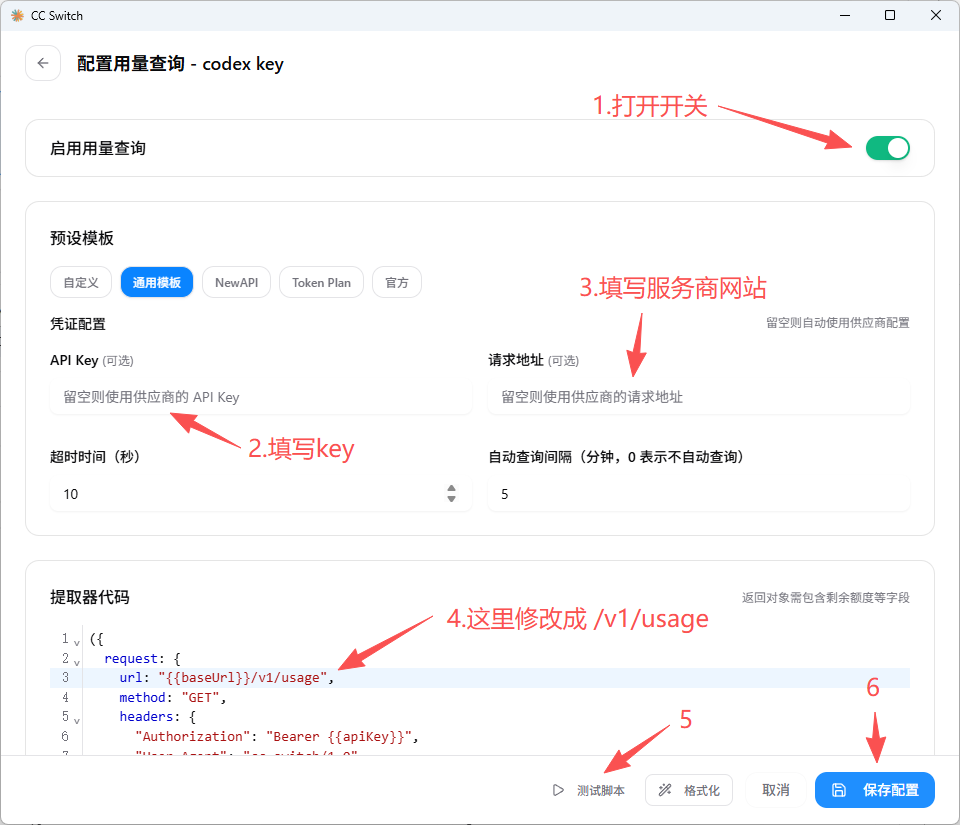Image resolution: width=960 pixels, height=825 pixels.
Task: Click the page title 配置用量查询 - codex key
Action: tap(180, 64)
